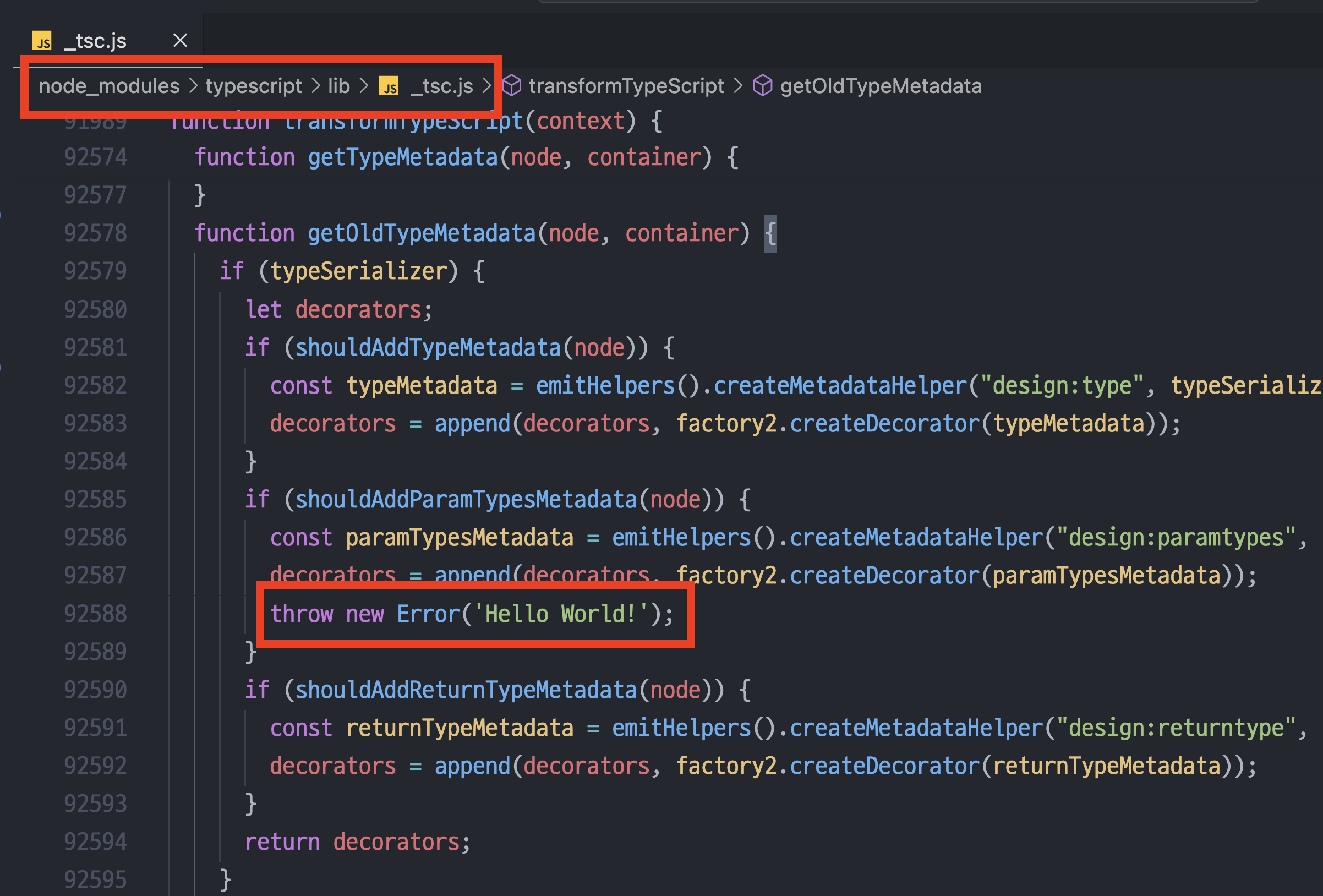Click the return decorators statement
Screen dimensions: 1323x896
358,842
